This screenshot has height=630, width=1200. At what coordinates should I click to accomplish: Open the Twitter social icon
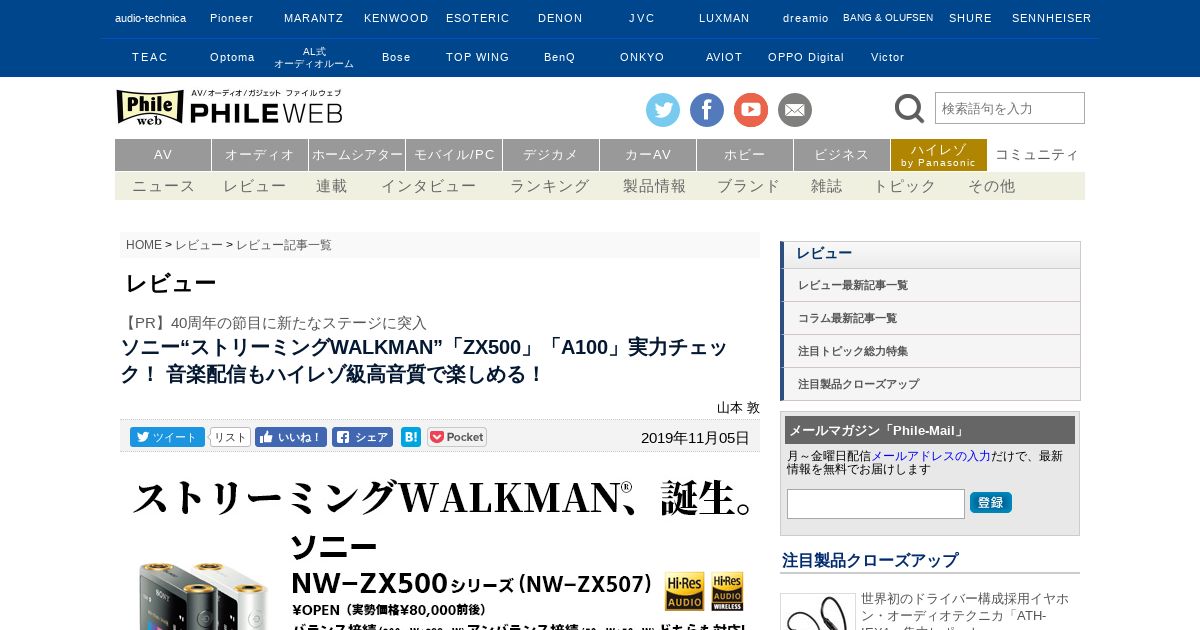663,110
